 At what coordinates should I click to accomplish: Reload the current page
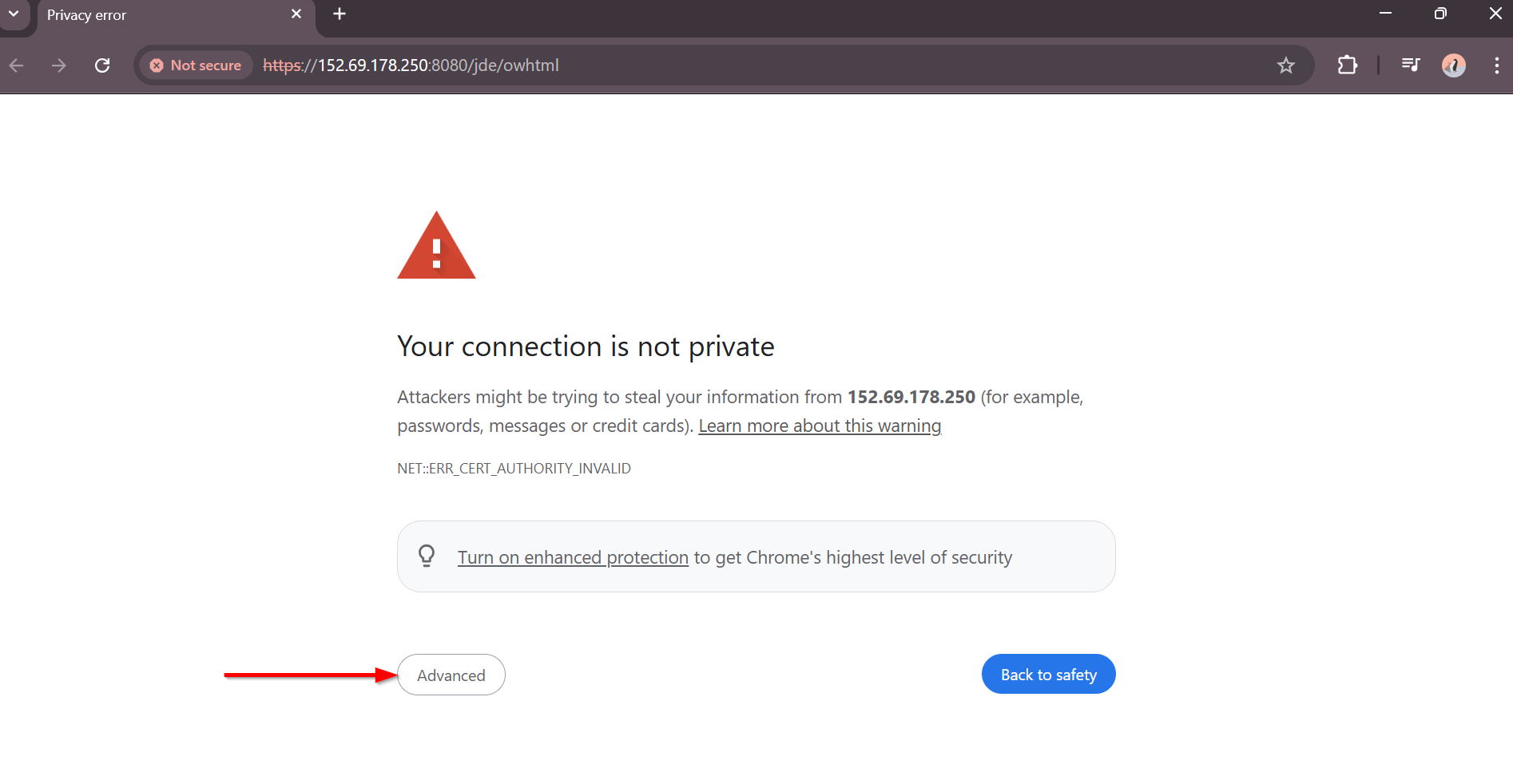102,65
